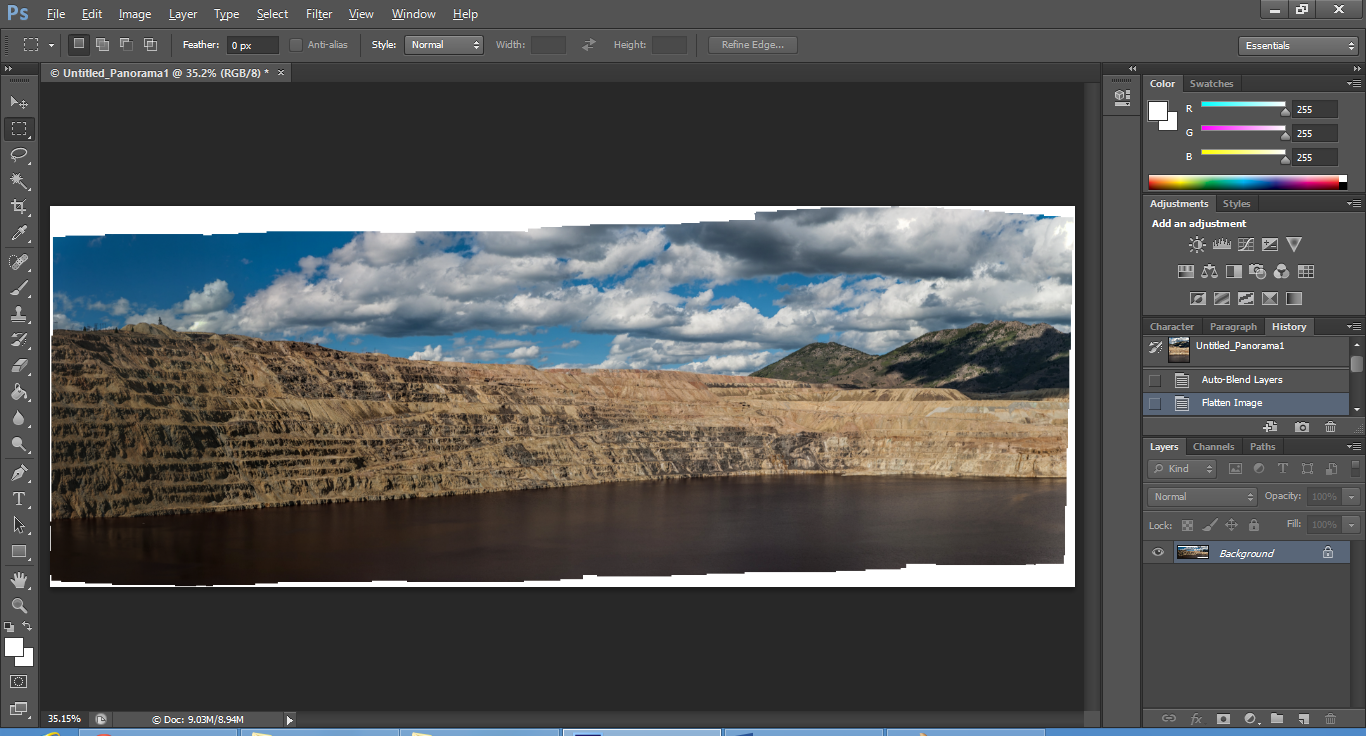The image size is (1366, 736).
Task: Select the Spot Healing Brush tool
Action: 19,262
